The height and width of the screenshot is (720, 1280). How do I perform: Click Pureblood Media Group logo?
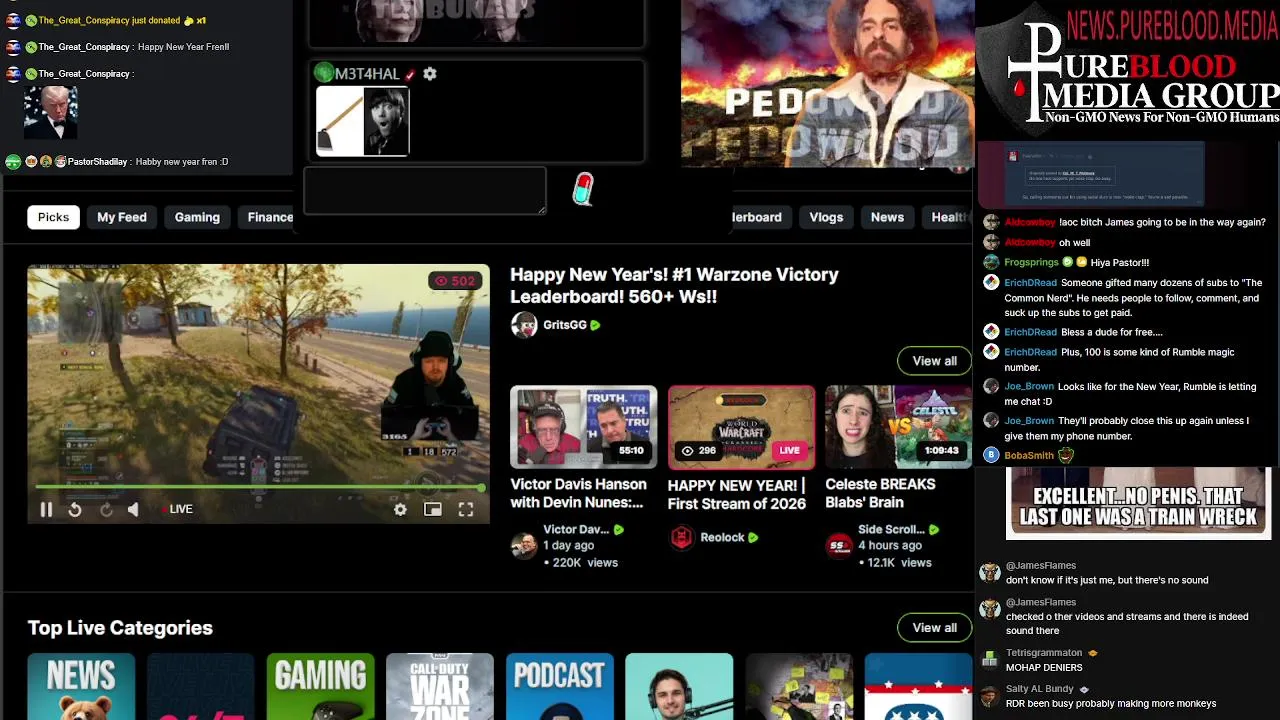[1128, 70]
